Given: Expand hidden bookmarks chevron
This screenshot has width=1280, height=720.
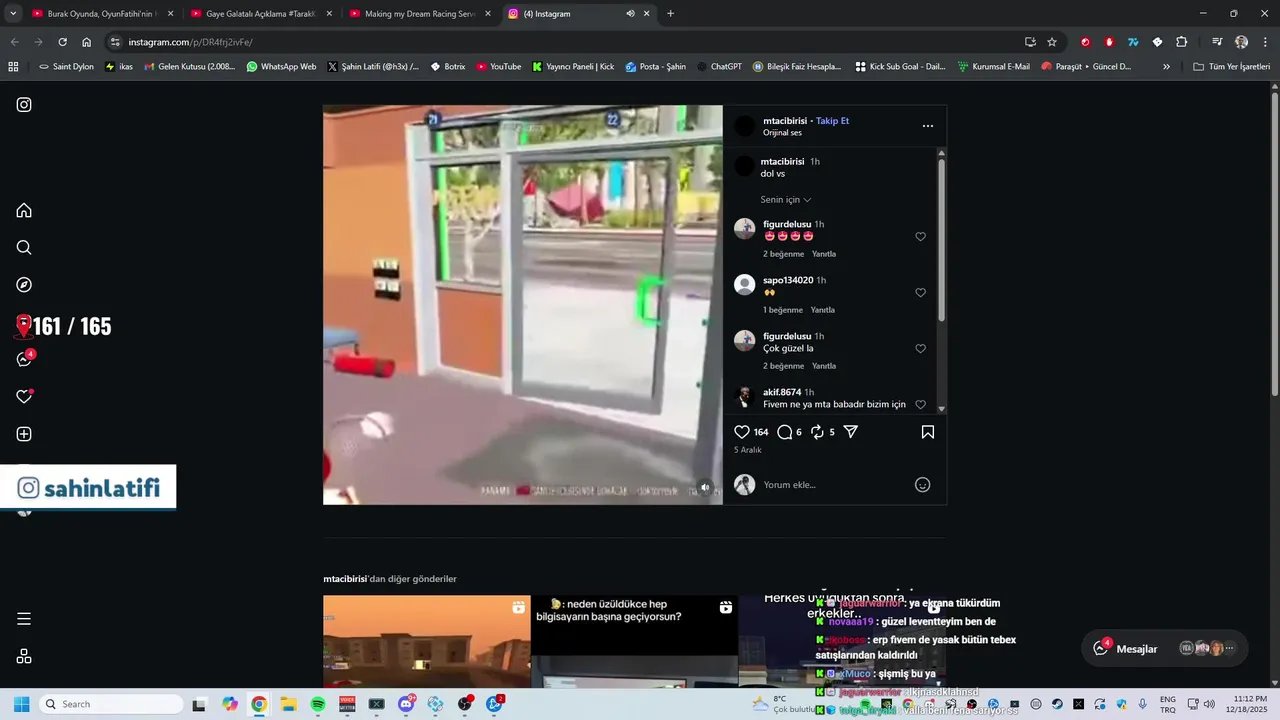Looking at the screenshot, I should [x=1166, y=67].
